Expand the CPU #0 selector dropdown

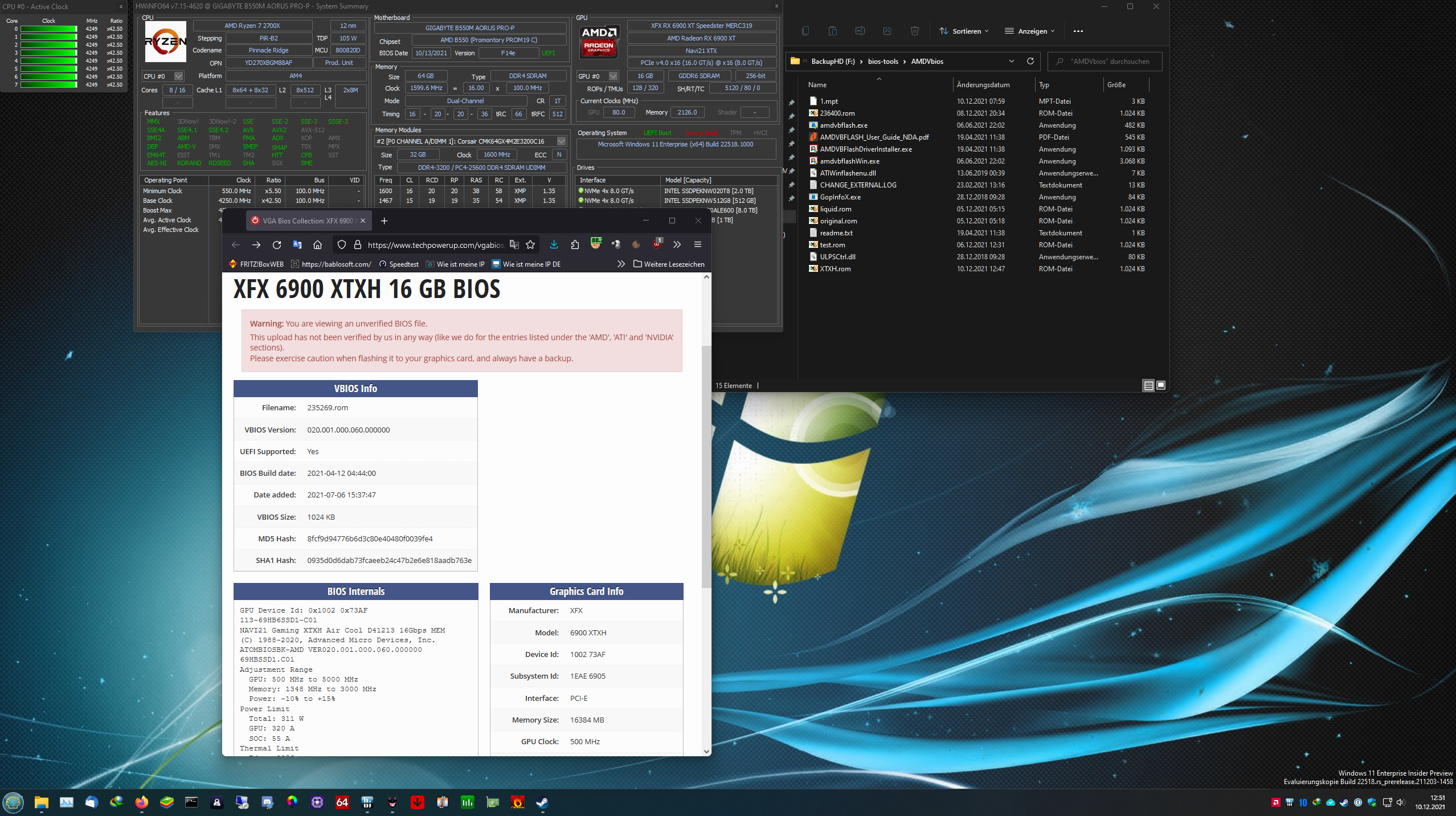pos(178,76)
